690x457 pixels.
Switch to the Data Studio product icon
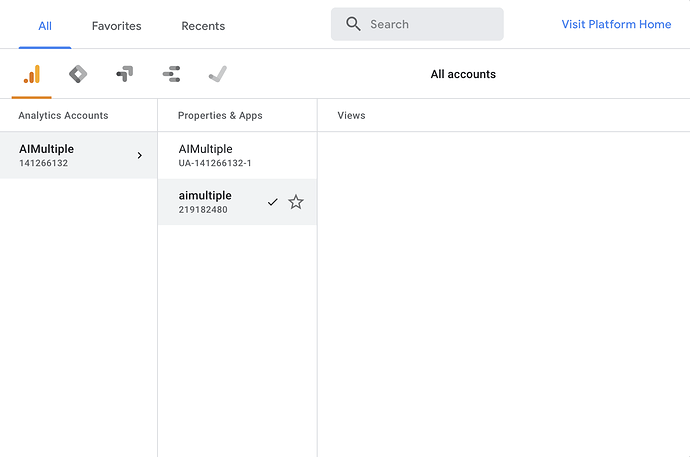coord(171,74)
